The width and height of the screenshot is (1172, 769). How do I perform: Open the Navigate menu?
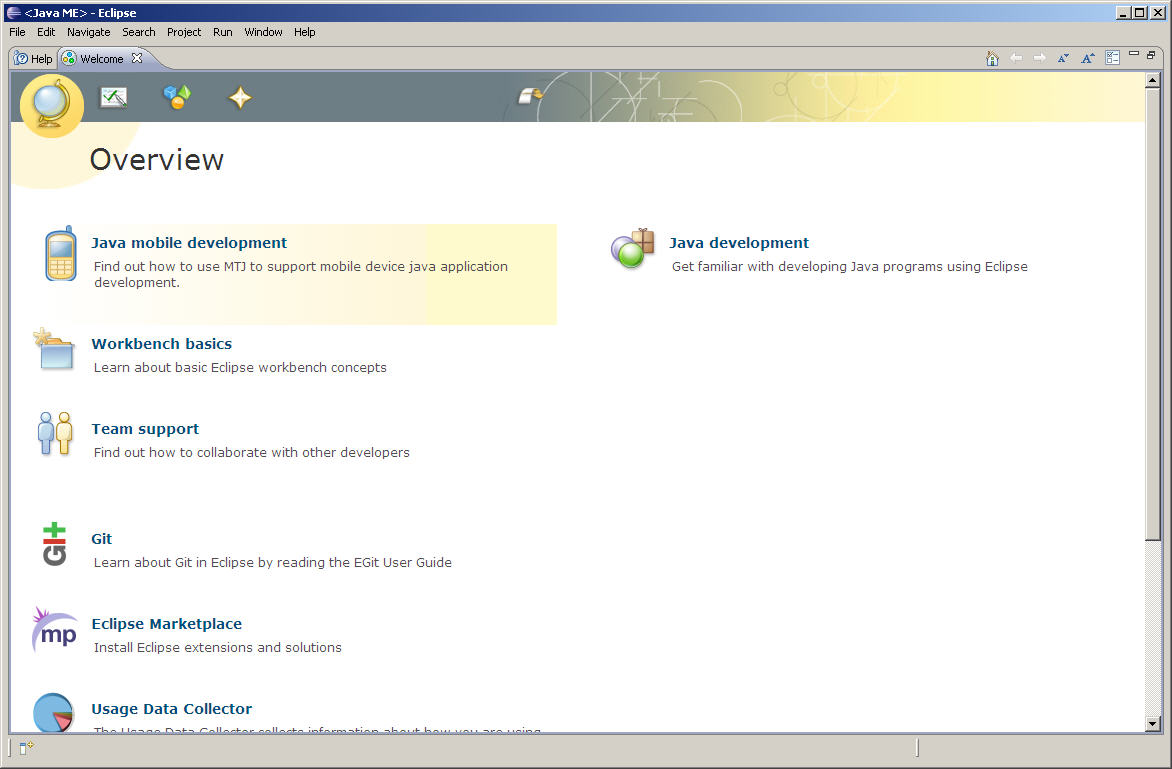click(x=89, y=32)
